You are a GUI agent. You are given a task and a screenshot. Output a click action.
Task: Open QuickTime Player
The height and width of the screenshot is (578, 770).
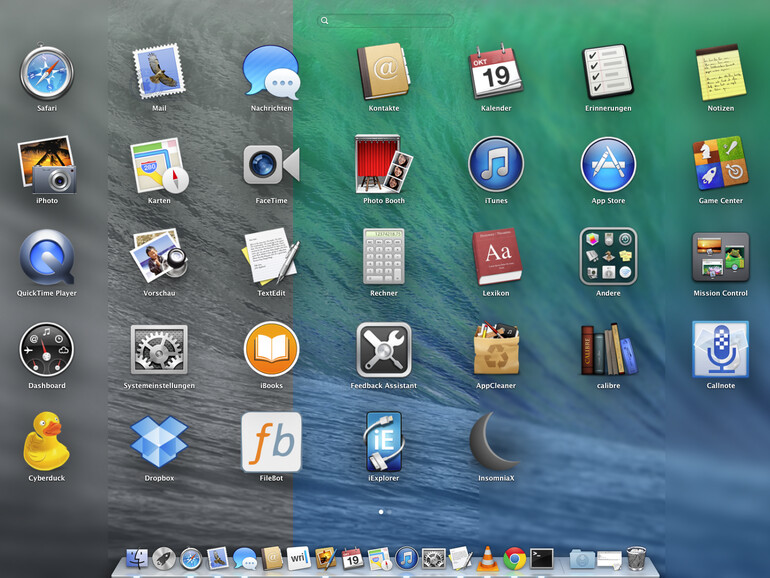47,257
